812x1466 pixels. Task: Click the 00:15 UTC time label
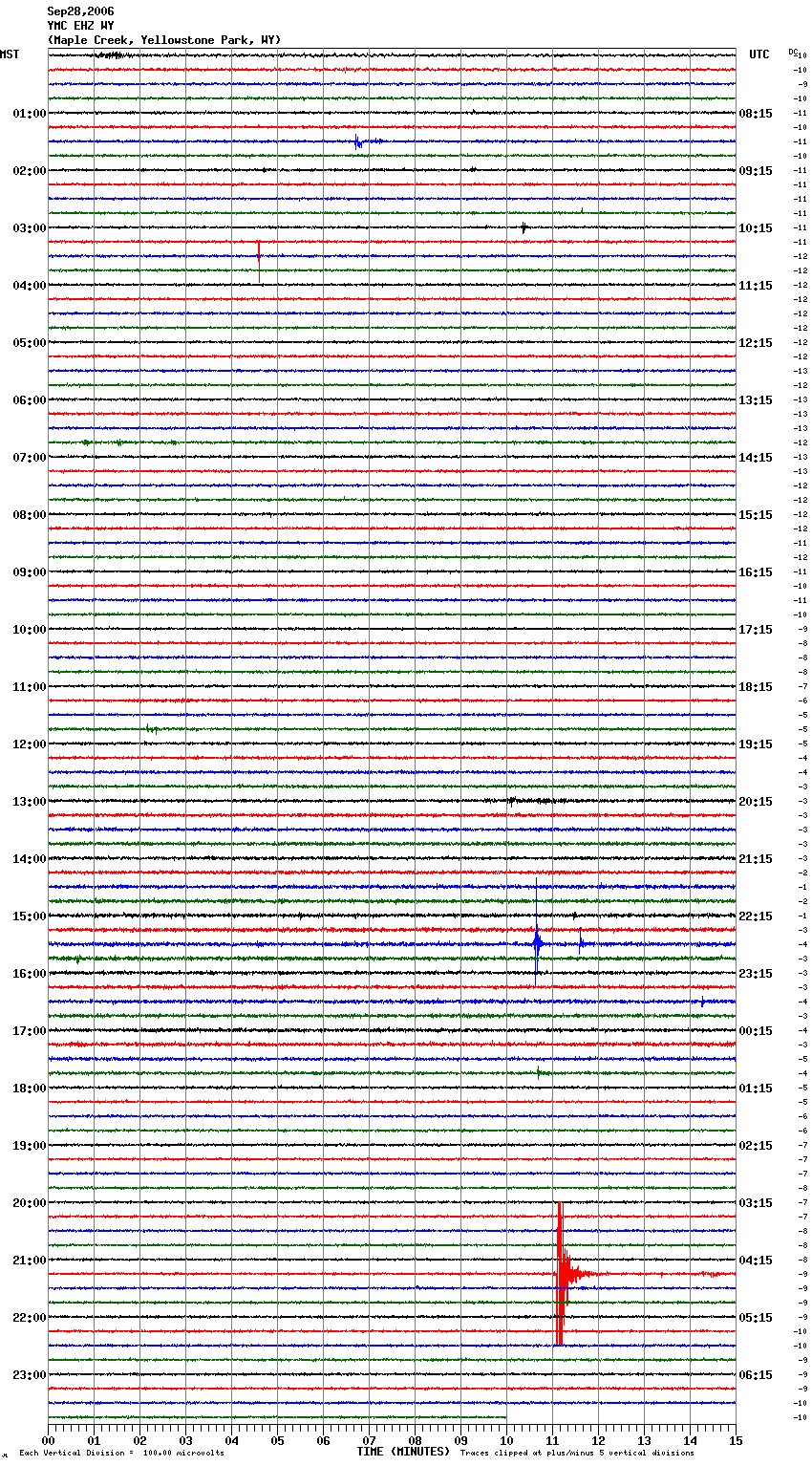(x=756, y=1031)
